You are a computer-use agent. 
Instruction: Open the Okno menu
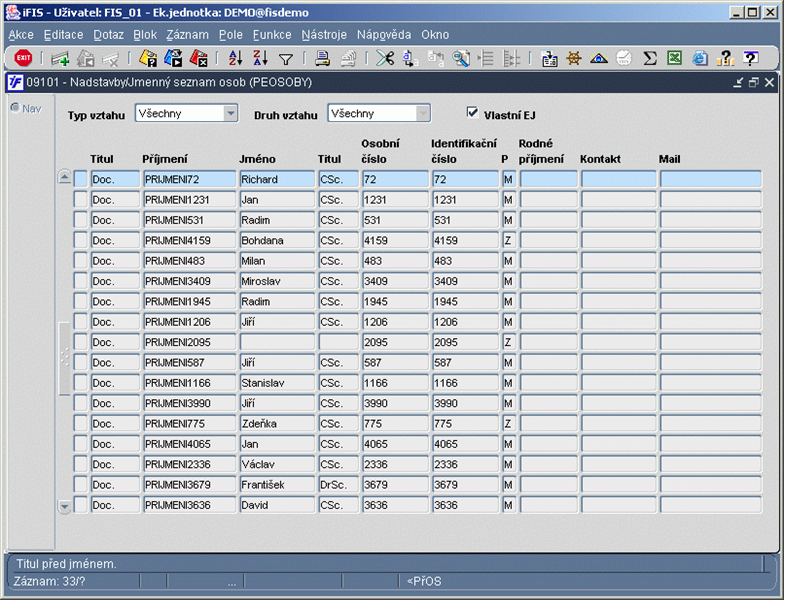tap(435, 35)
